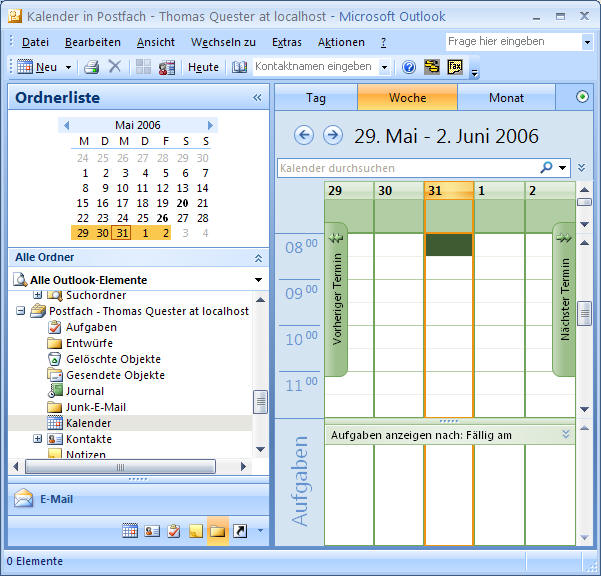Open the Journal folder
Image resolution: width=601 pixels, height=576 pixels.
[85, 391]
